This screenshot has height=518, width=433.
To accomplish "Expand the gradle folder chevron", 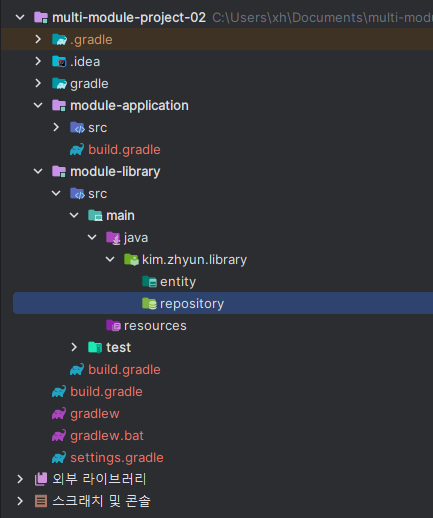I will click(38, 83).
